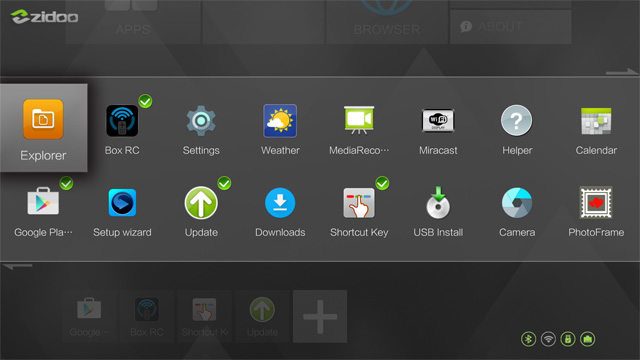Open the Helper question-mark app

pyautogui.click(x=516, y=120)
